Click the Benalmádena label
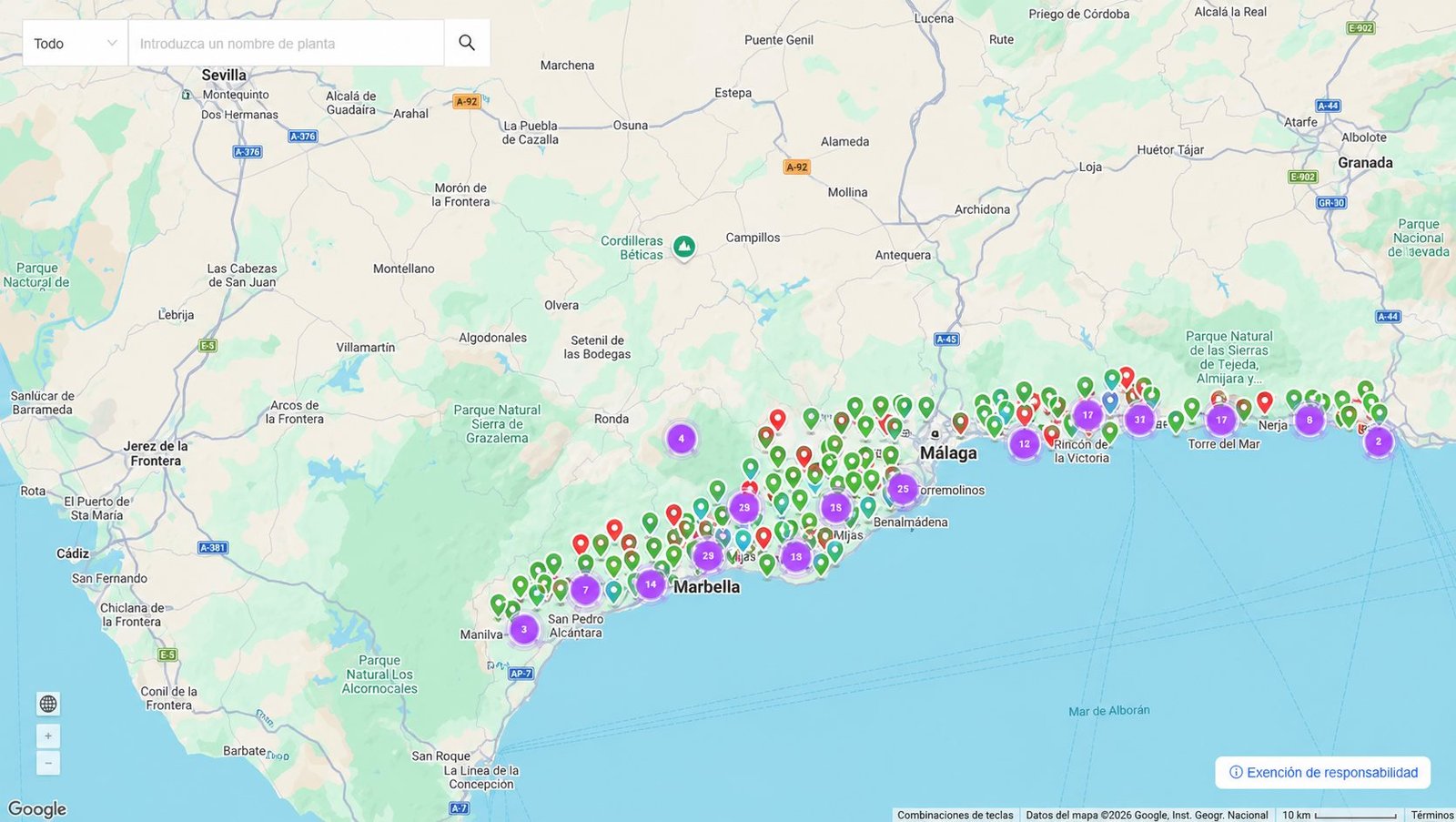1456x822 pixels. 911,523
